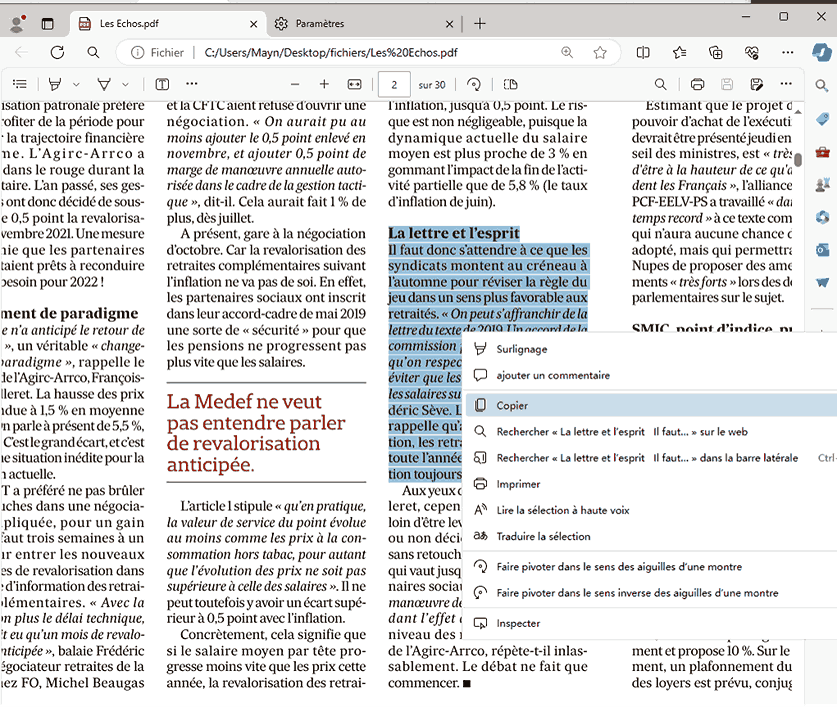Toggle the page view layout button

(x=510, y=84)
